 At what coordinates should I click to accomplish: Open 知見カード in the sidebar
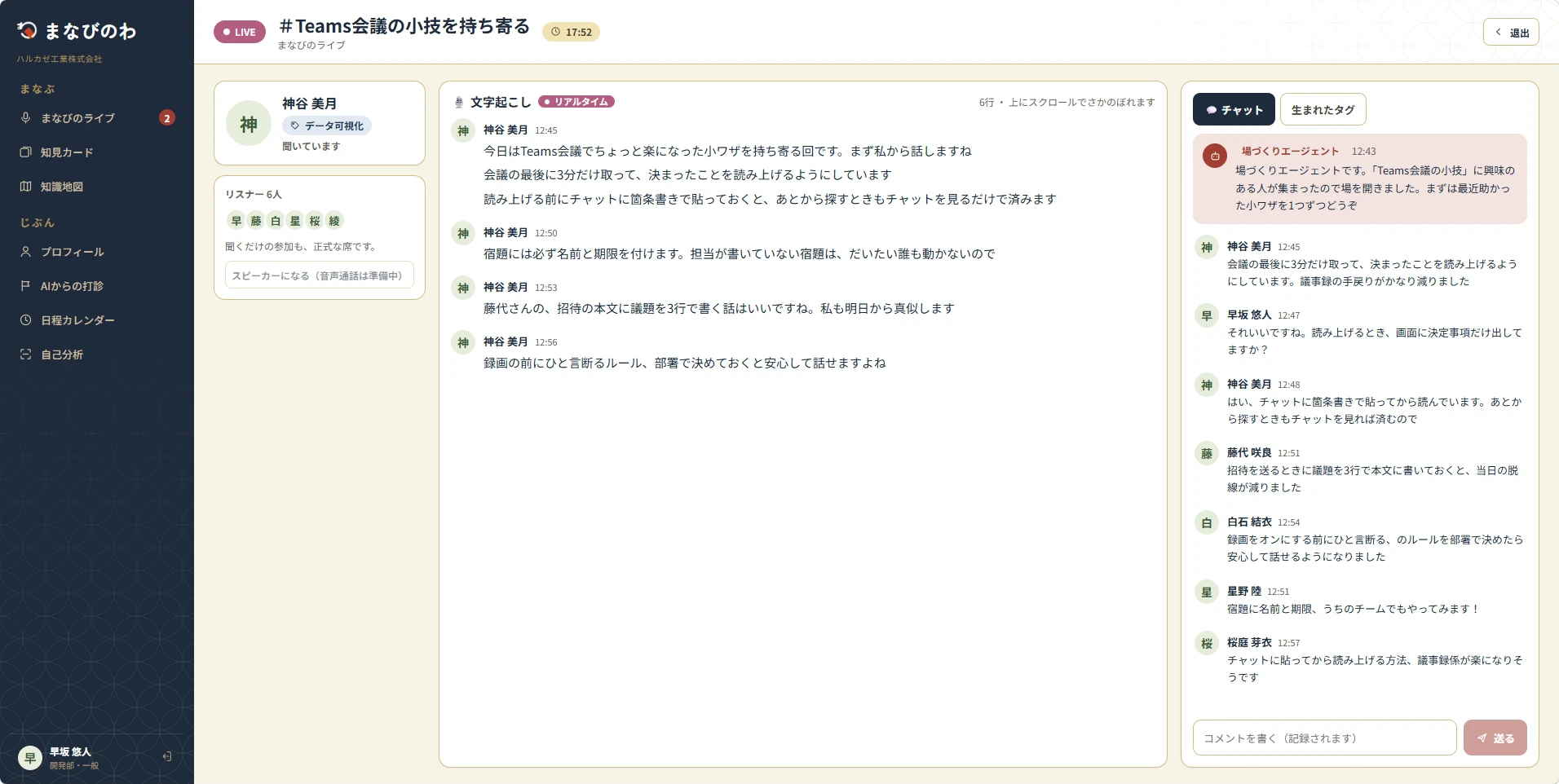tap(97, 152)
